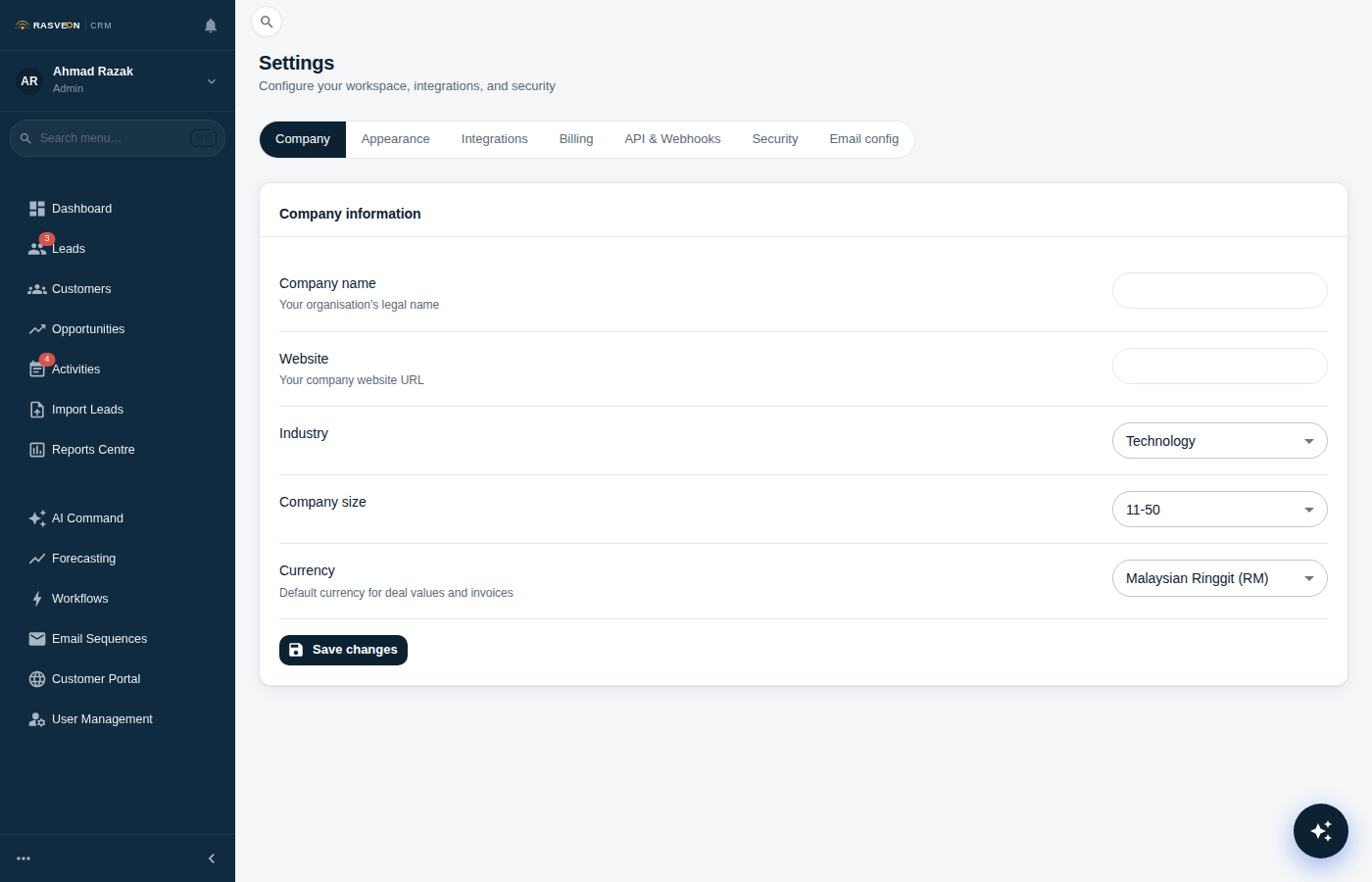Click the Leads icon with badge
Image resolution: width=1372 pixels, height=882 pixels.
pyautogui.click(x=37, y=249)
